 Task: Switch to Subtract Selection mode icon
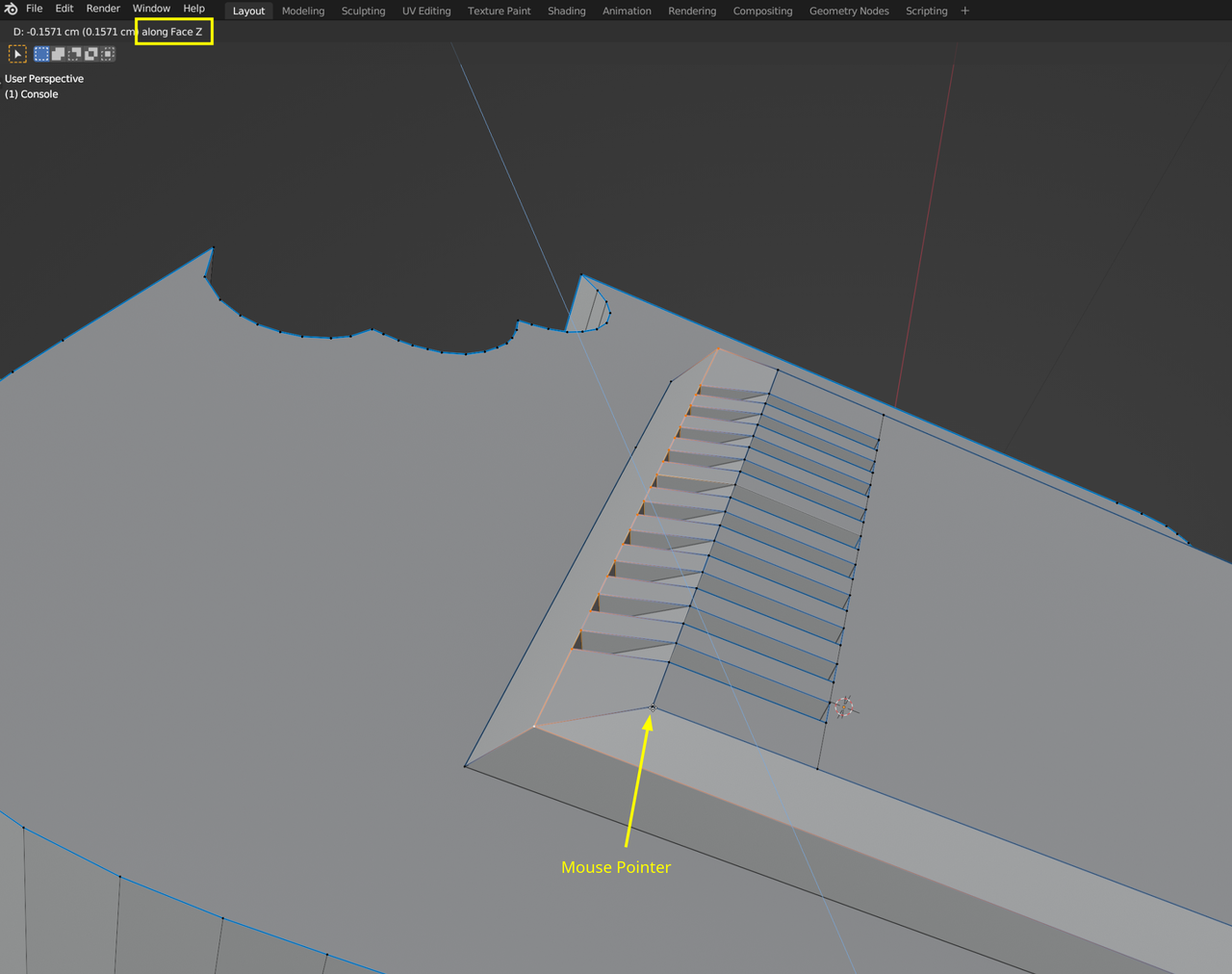[74, 54]
